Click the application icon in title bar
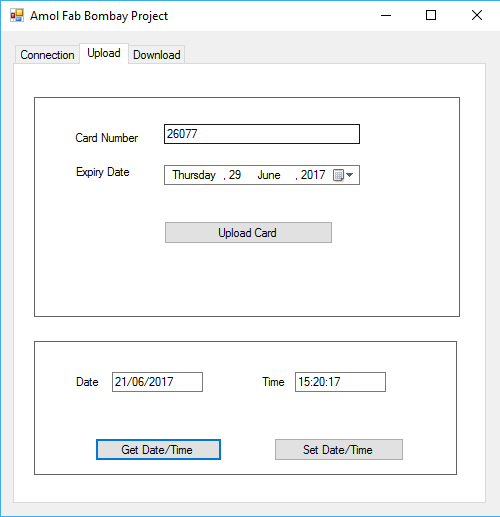Viewport: 500px width, 517px height. click(17, 15)
